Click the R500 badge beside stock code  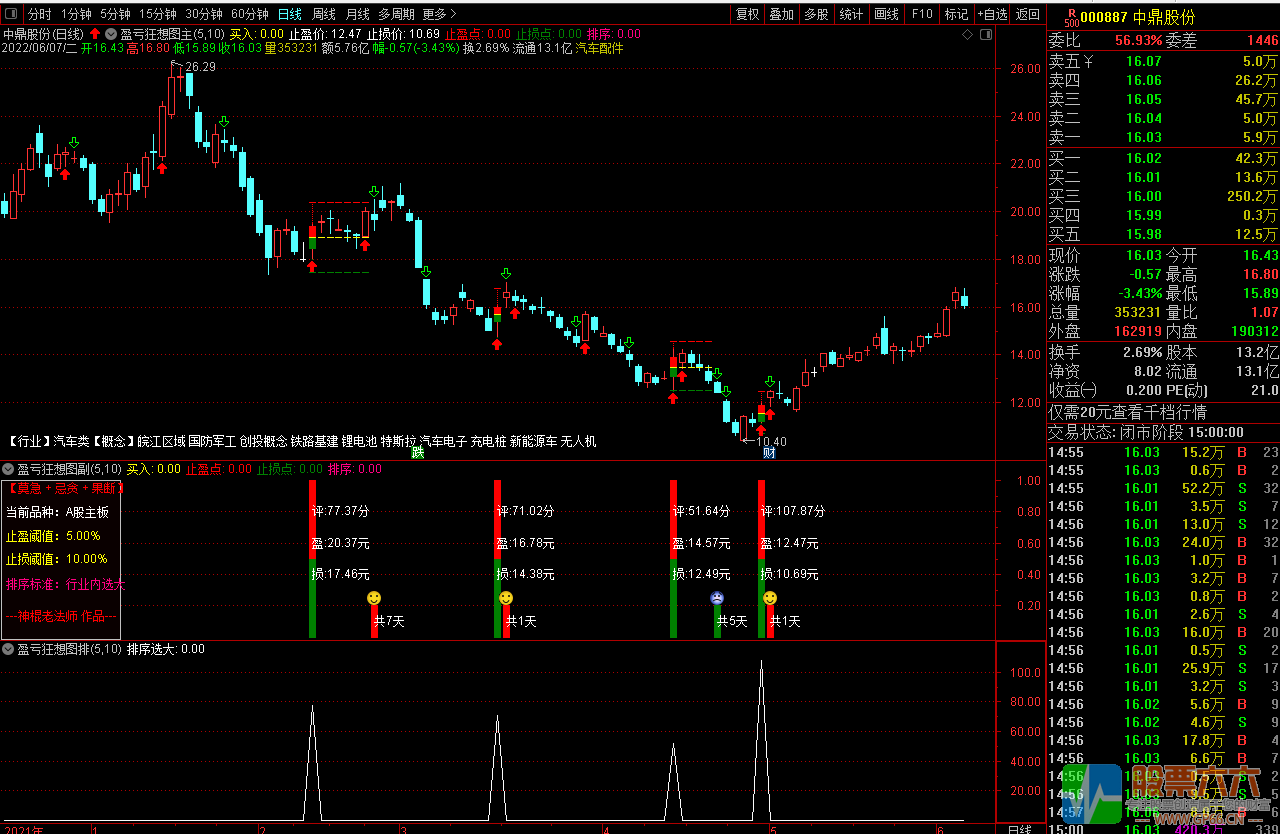point(1071,17)
